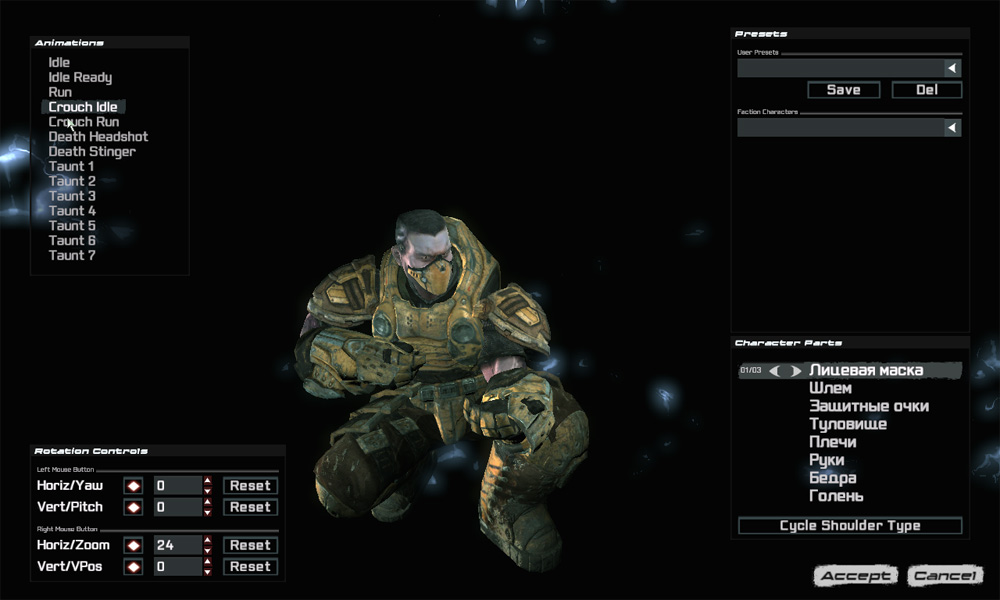Decrease Vert/Pitch value with down arrow
The image size is (1000, 600).
click(208, 512)
